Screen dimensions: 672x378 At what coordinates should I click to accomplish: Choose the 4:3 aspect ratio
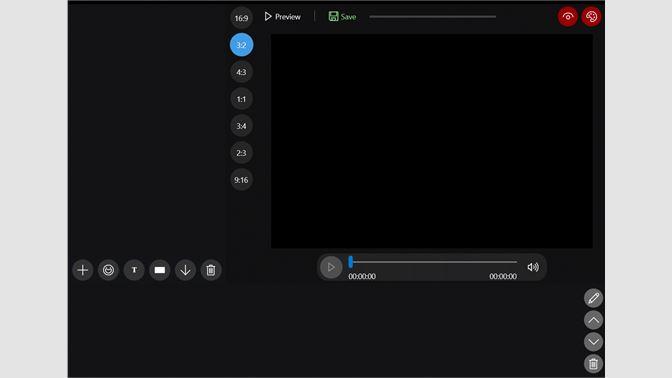click(241, 72)
